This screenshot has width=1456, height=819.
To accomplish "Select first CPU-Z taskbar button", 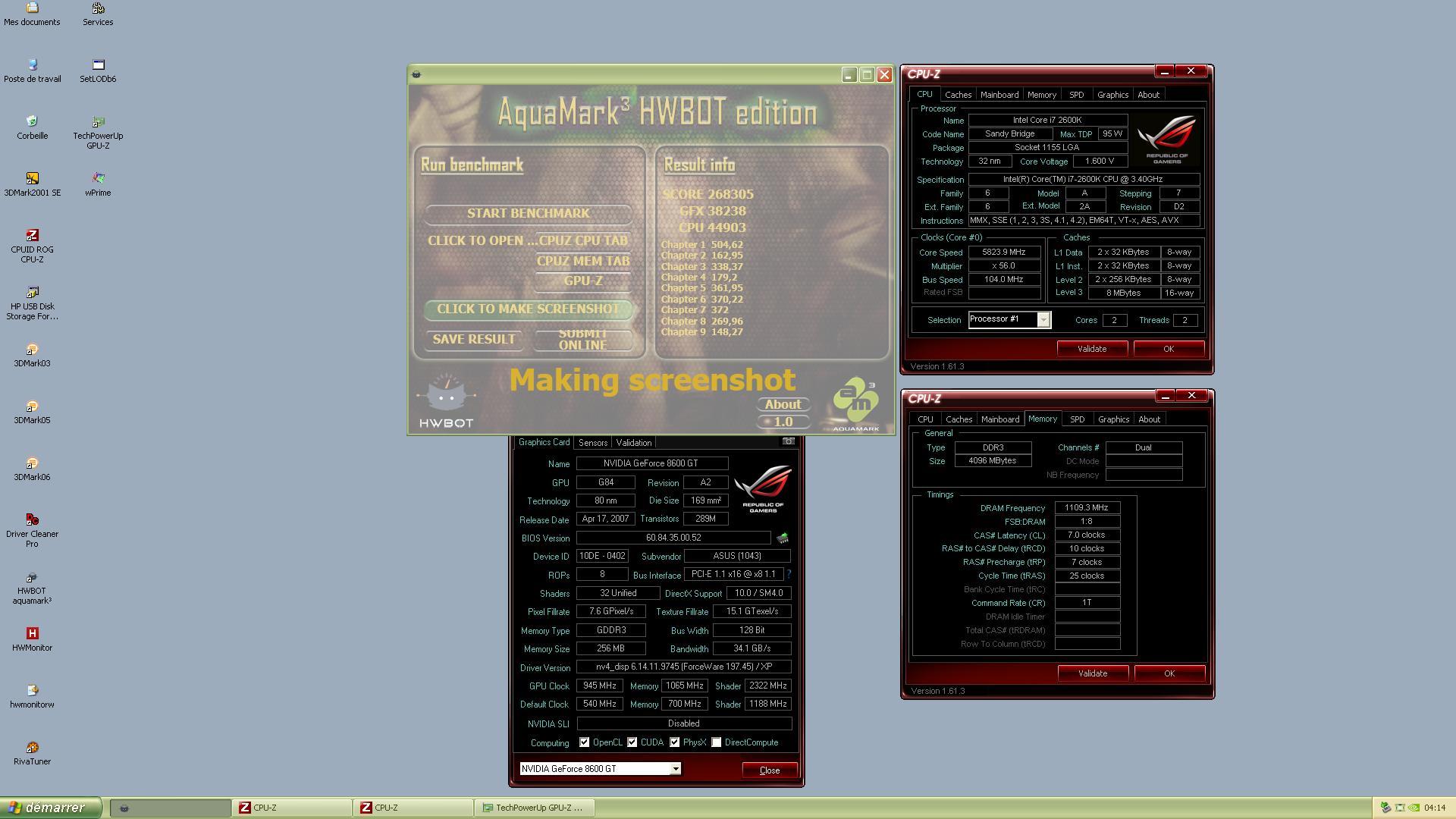I will (292, 808).
